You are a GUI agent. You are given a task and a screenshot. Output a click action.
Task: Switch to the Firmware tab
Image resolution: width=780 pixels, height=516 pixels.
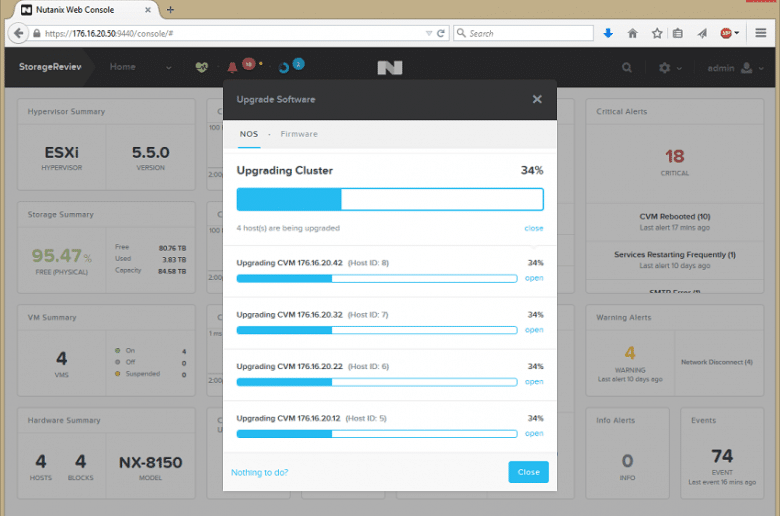tap(299, 134)
